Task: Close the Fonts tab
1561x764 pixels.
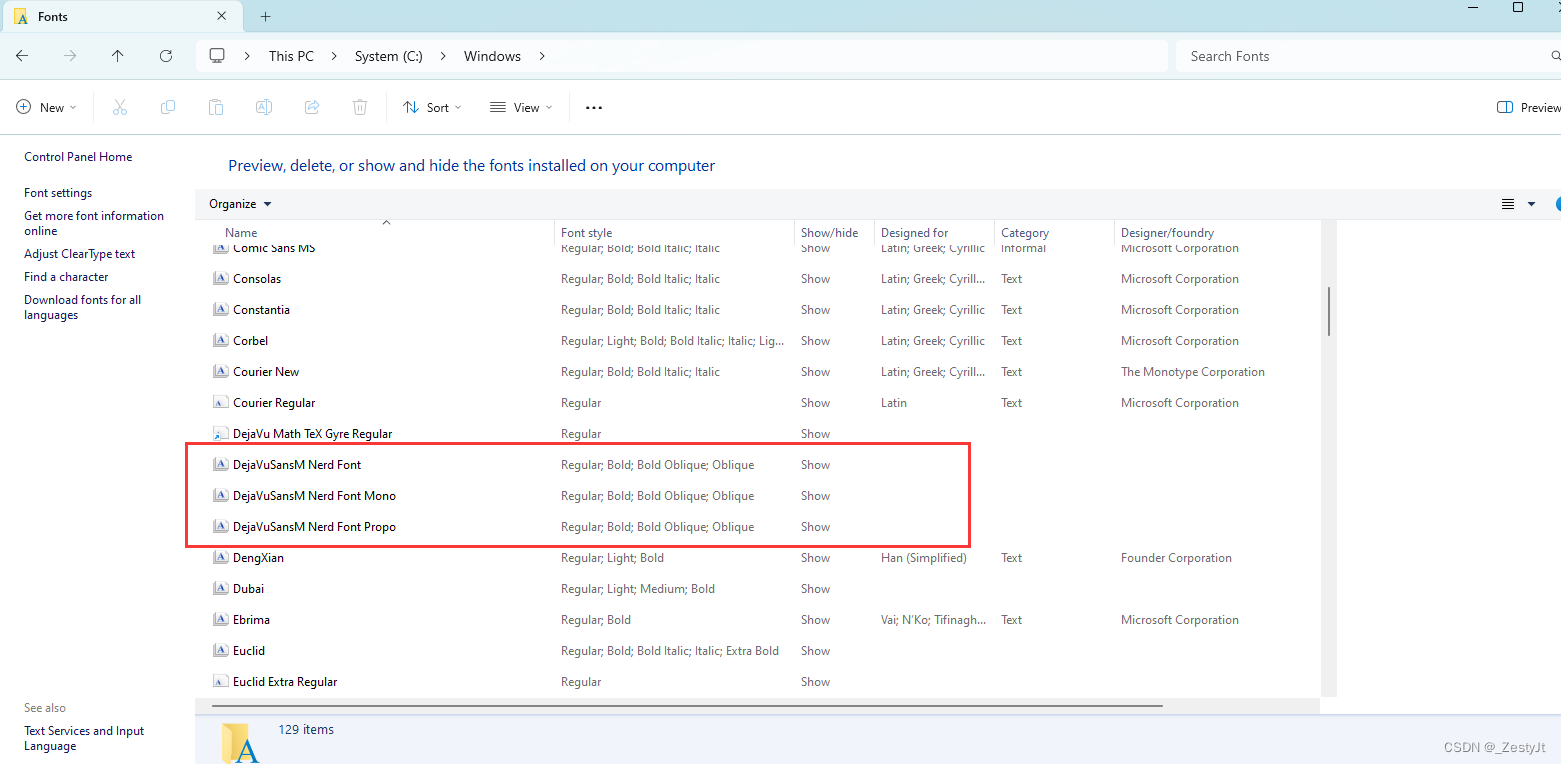Action: (221, 17)
